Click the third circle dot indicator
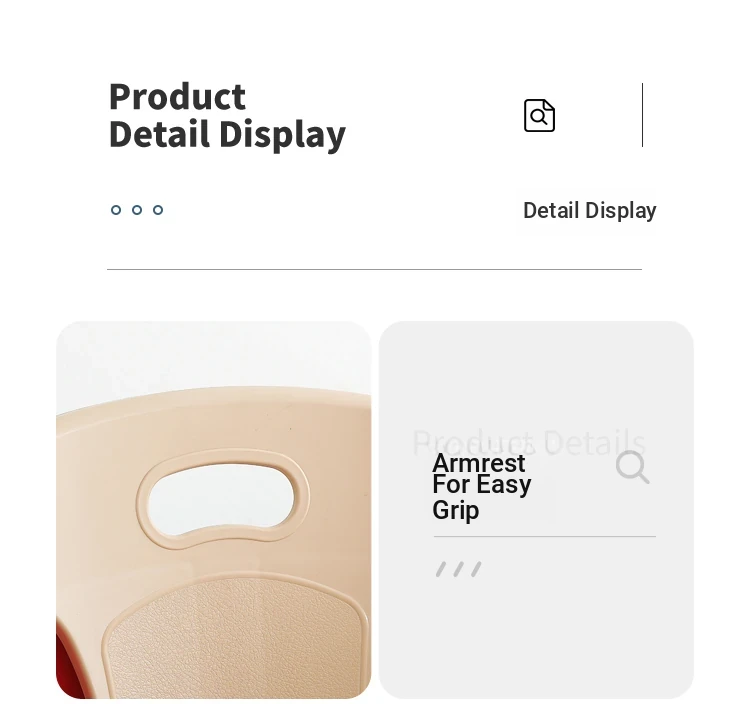 pyautogui.click(x=158, y=210)
